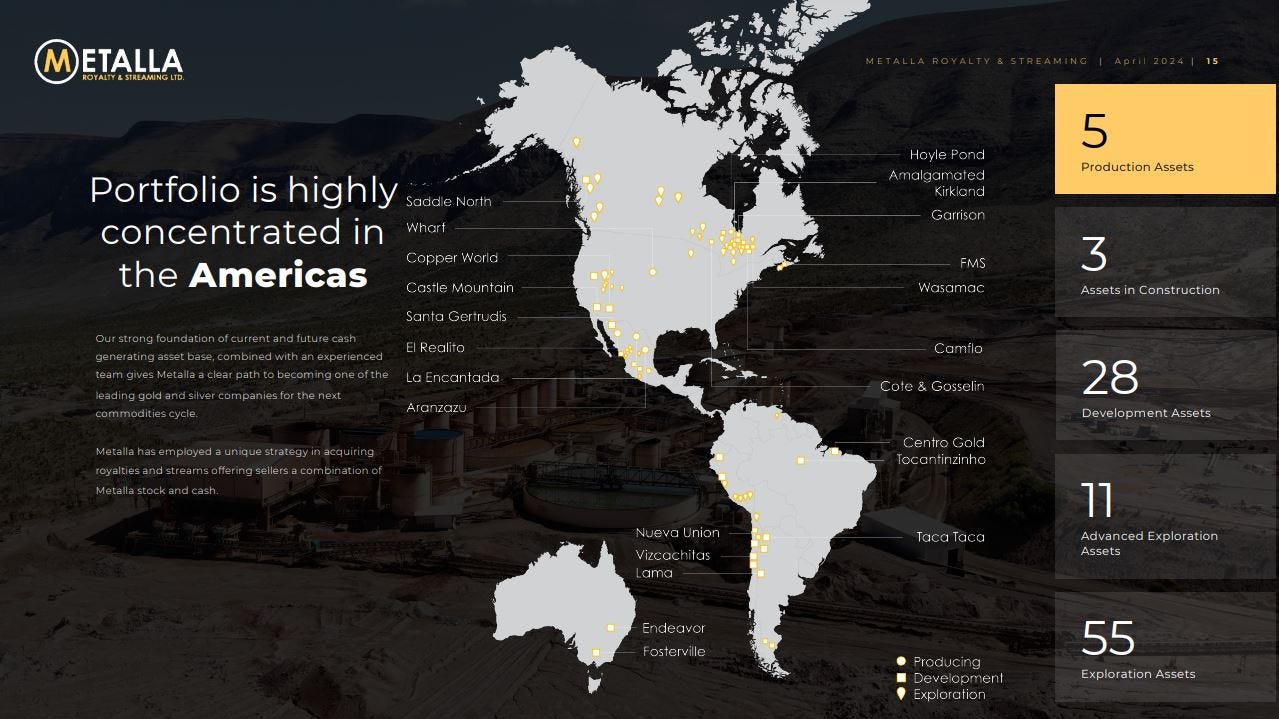Click the Development legend text
This screenshot has width=1279, height=719.
[x=958, y=678]
